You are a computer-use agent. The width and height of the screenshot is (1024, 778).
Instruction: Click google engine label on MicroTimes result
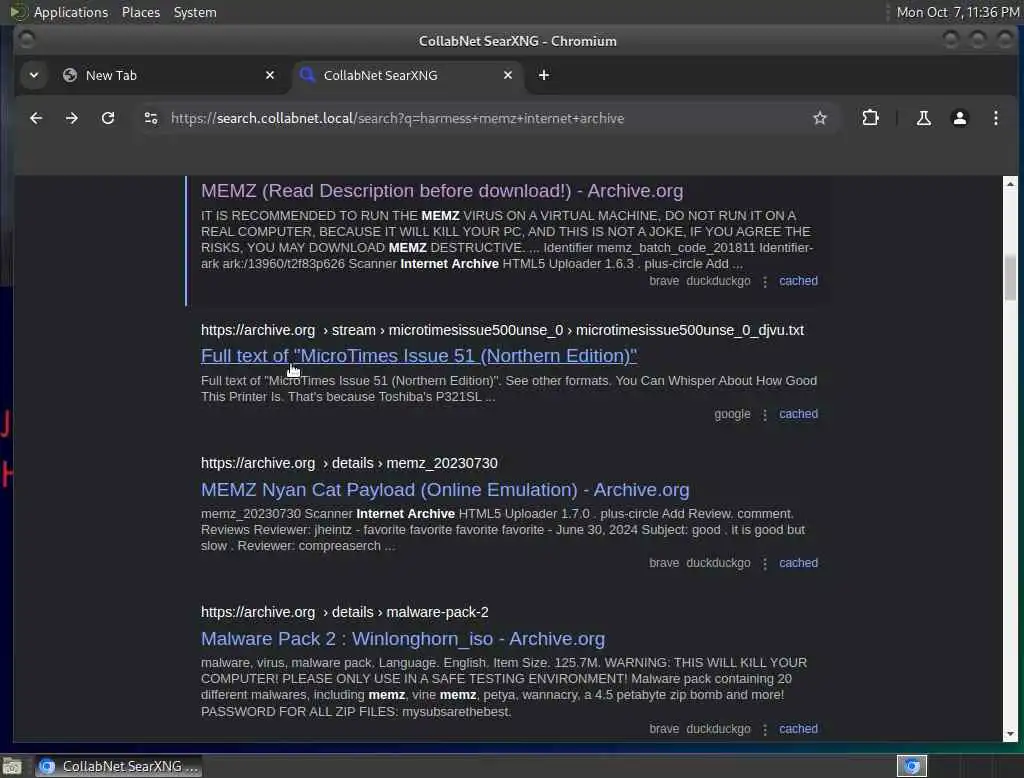[732, 414]
